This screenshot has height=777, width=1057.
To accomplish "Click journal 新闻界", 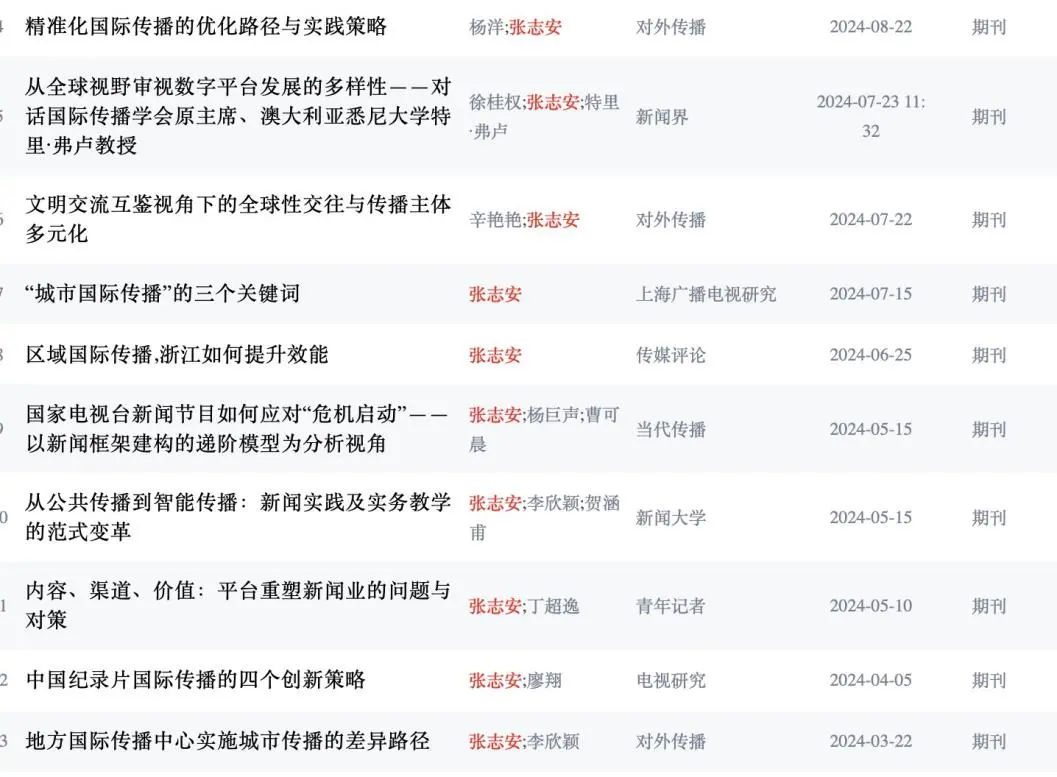I will (x=662, y=117).
